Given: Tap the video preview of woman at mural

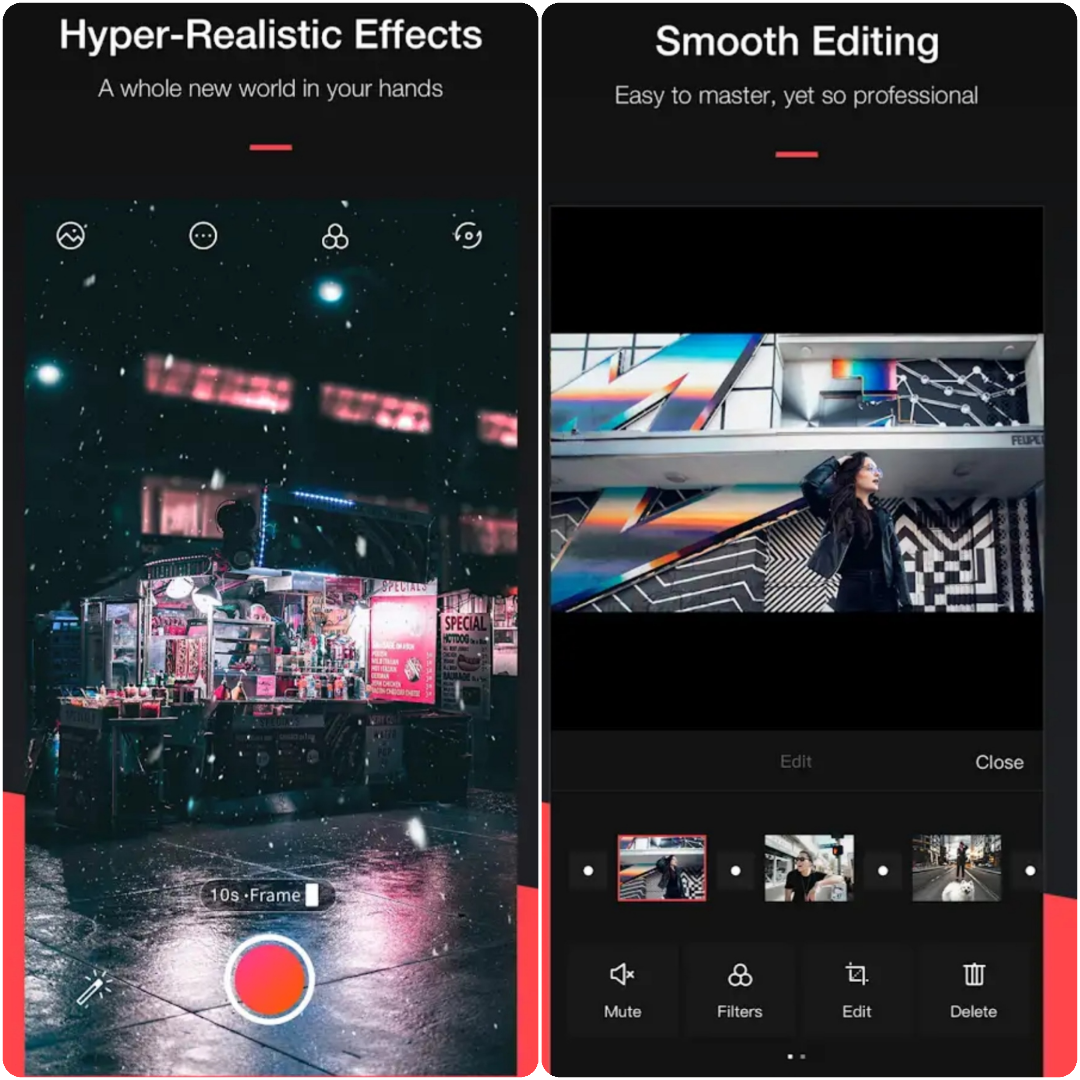Looking at the screenshot, I should (796, 472).
